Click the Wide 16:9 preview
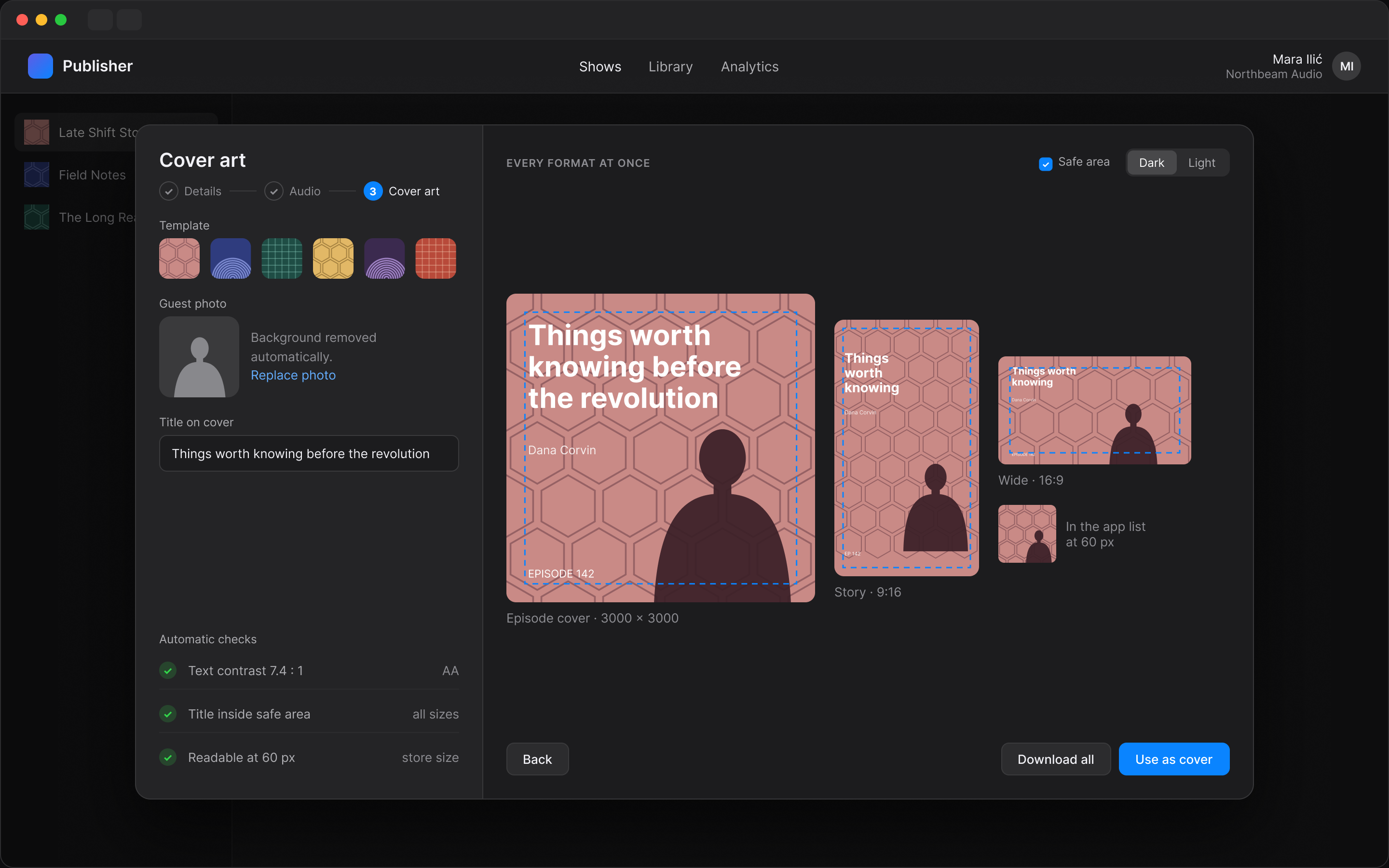 point(1094,410)
